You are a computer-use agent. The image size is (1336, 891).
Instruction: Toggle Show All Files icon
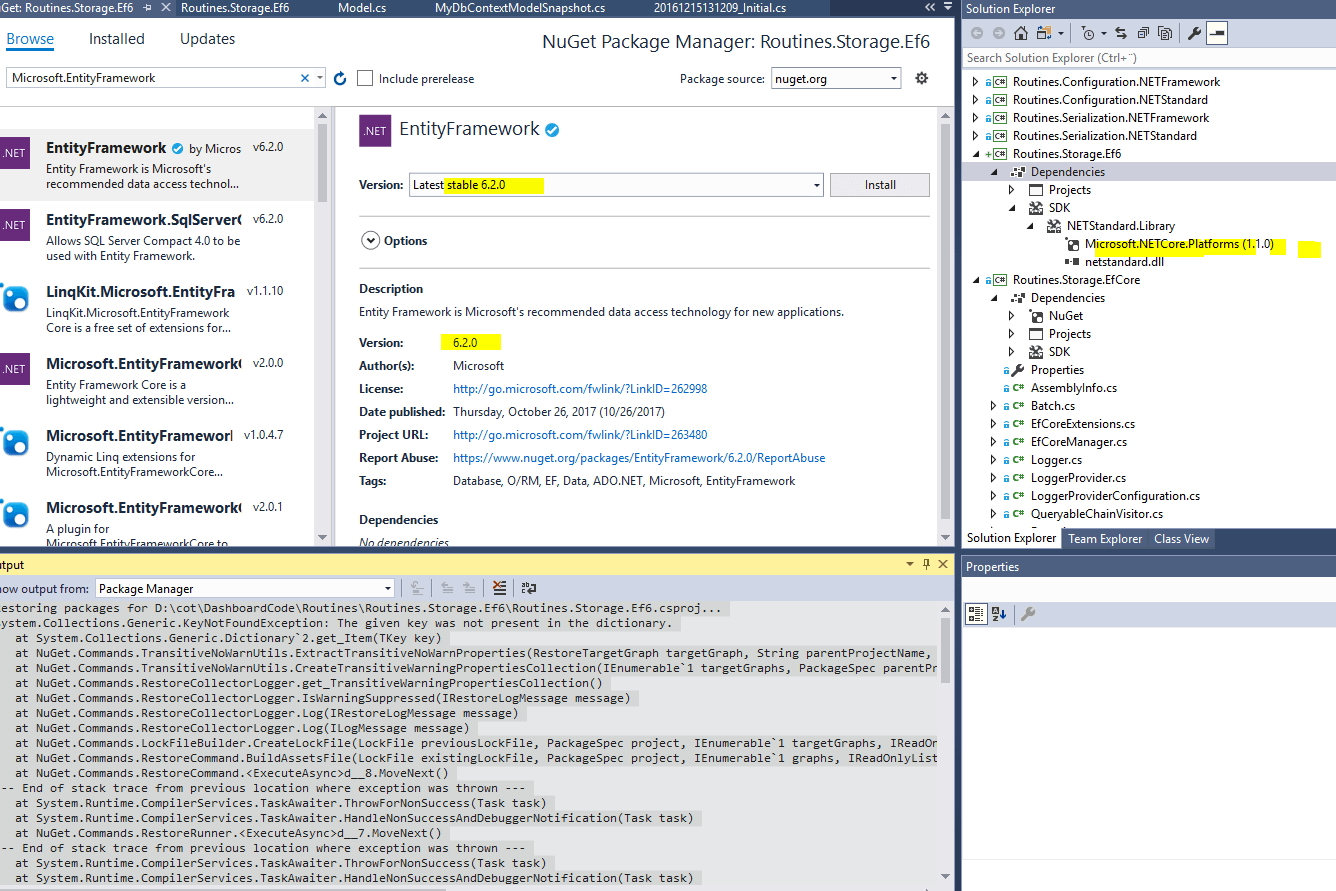click(1165, 33)
